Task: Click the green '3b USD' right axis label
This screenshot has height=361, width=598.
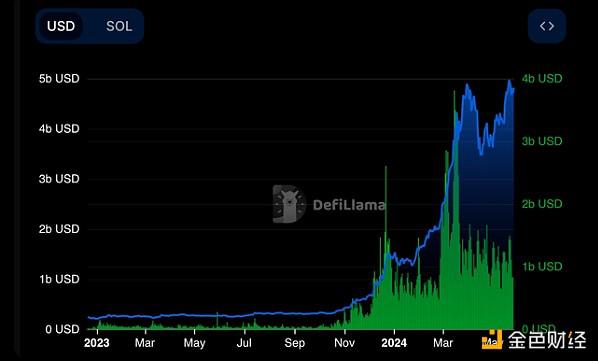Action: pyautogui.click(x=542, y=141)
